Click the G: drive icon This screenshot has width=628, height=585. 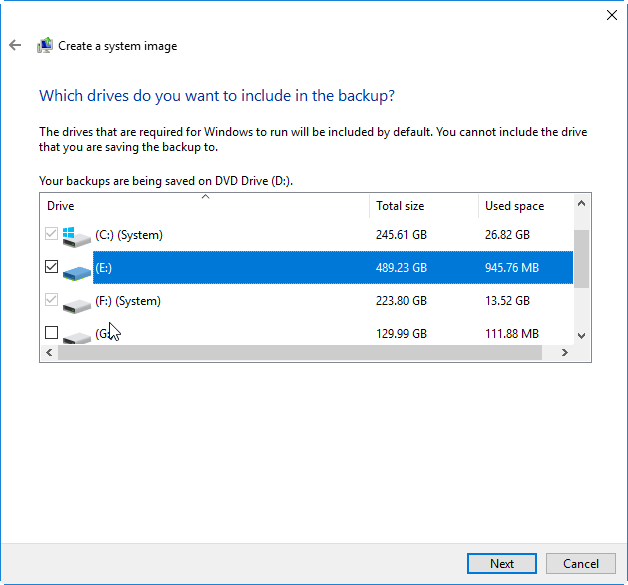click(x=76, y=334)
